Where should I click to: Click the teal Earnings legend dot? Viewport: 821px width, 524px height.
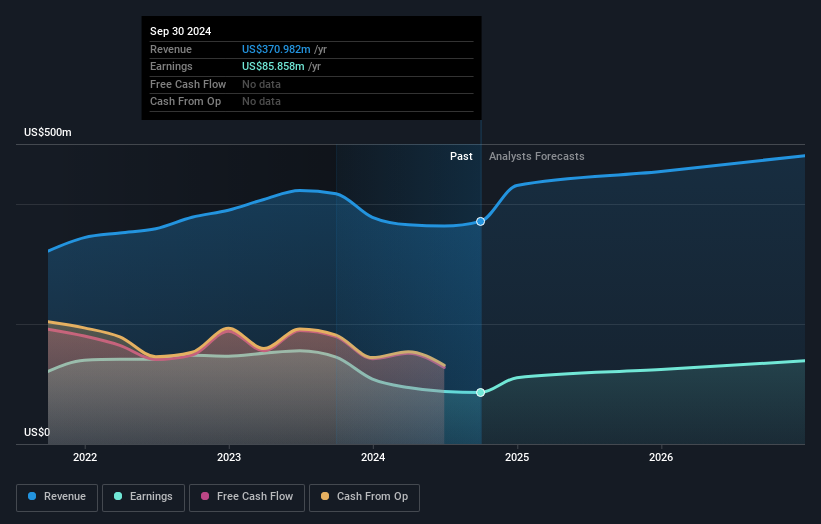click(x=118, y=496)
